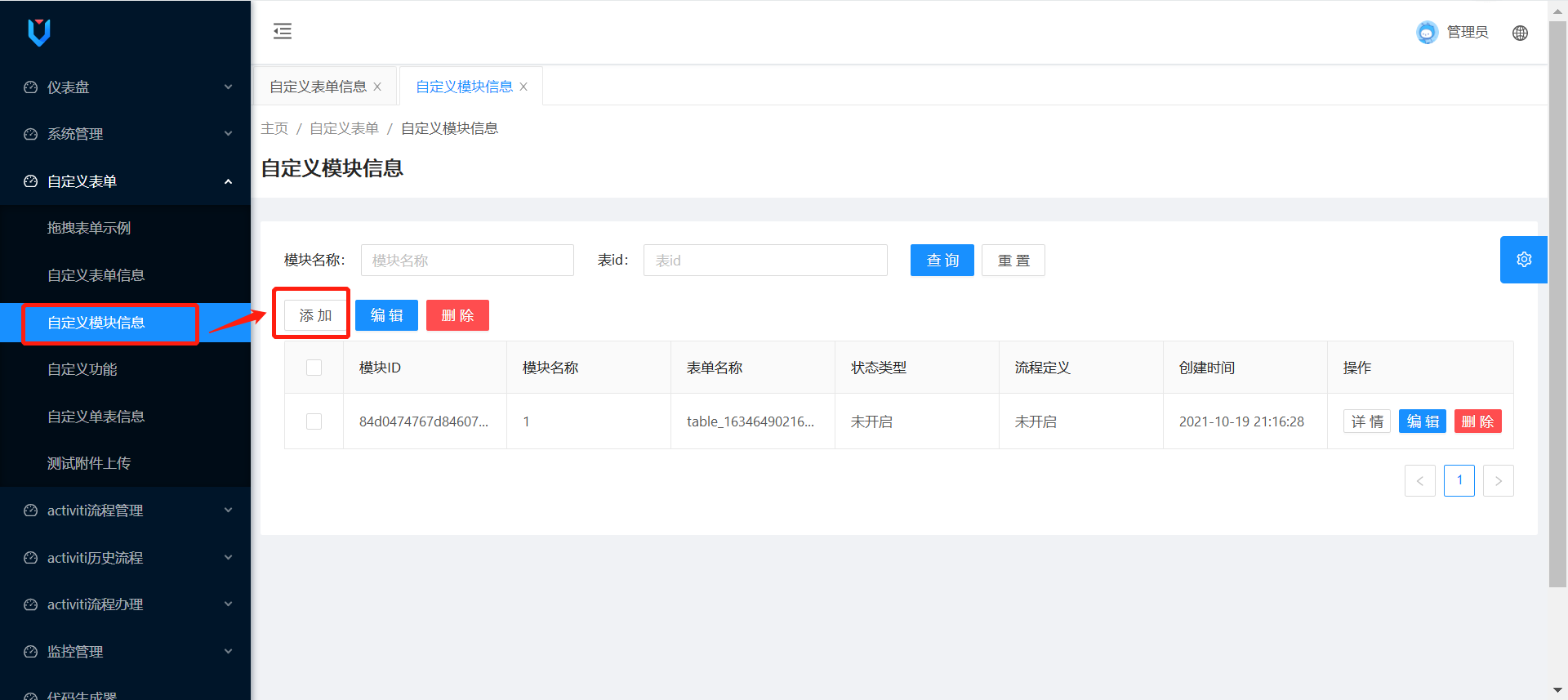Viewport: 1568px width, 700px height.
Task: Focus the 表id input field
Action: point(765,261)
